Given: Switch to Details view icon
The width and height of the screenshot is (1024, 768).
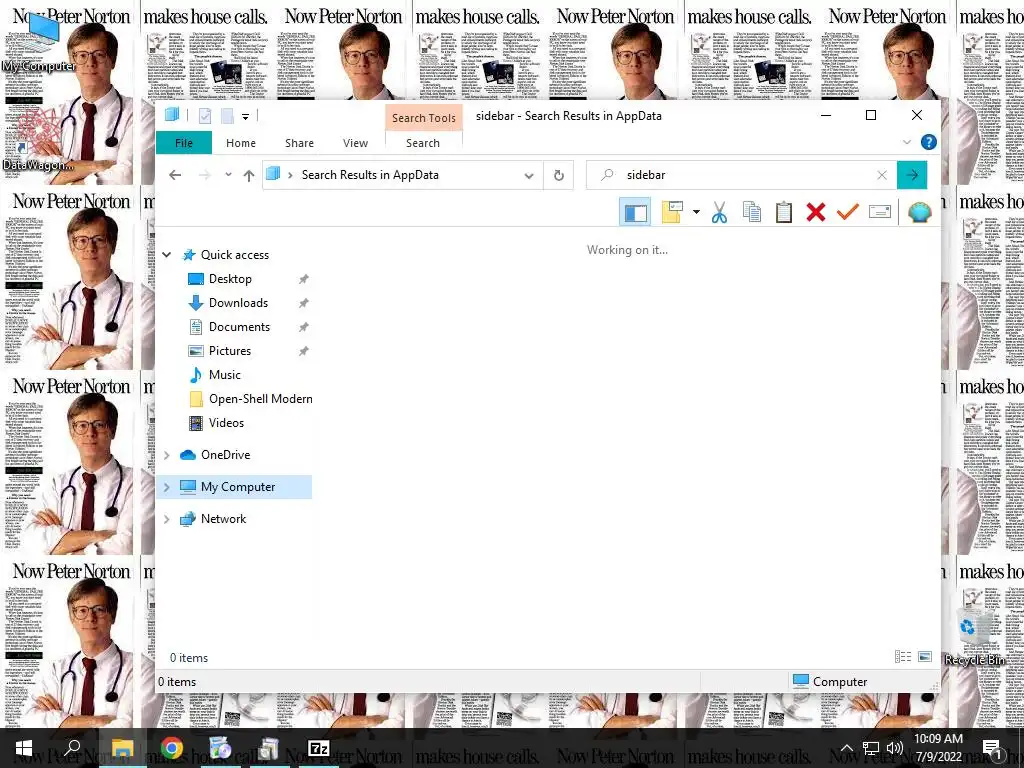Looking at the screenshot, I should 903,657.
